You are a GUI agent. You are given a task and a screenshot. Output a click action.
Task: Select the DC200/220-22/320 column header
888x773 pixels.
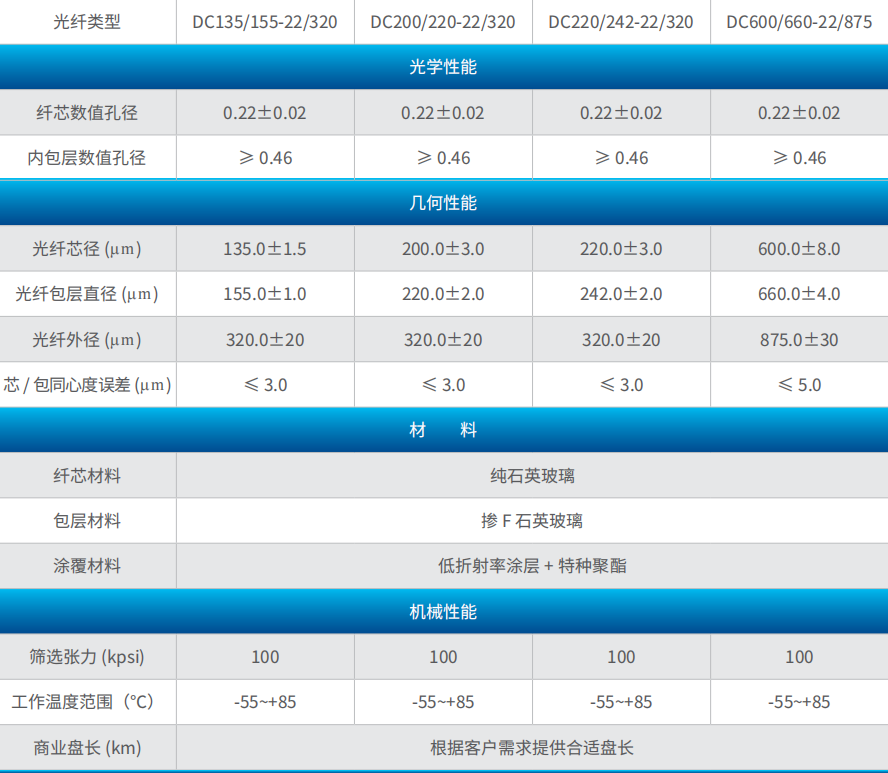click(443, 21)
